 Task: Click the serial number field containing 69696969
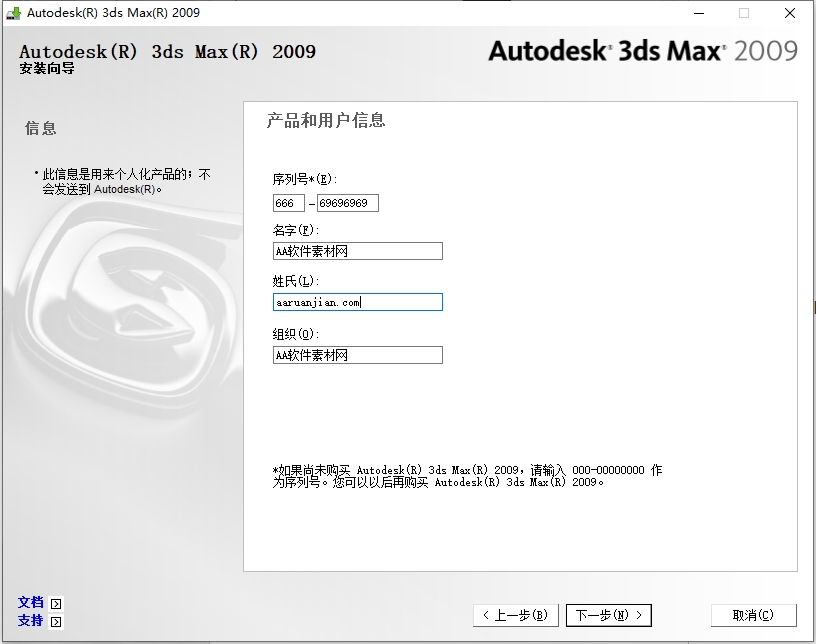pyautogui.click(x=347, y=203)
